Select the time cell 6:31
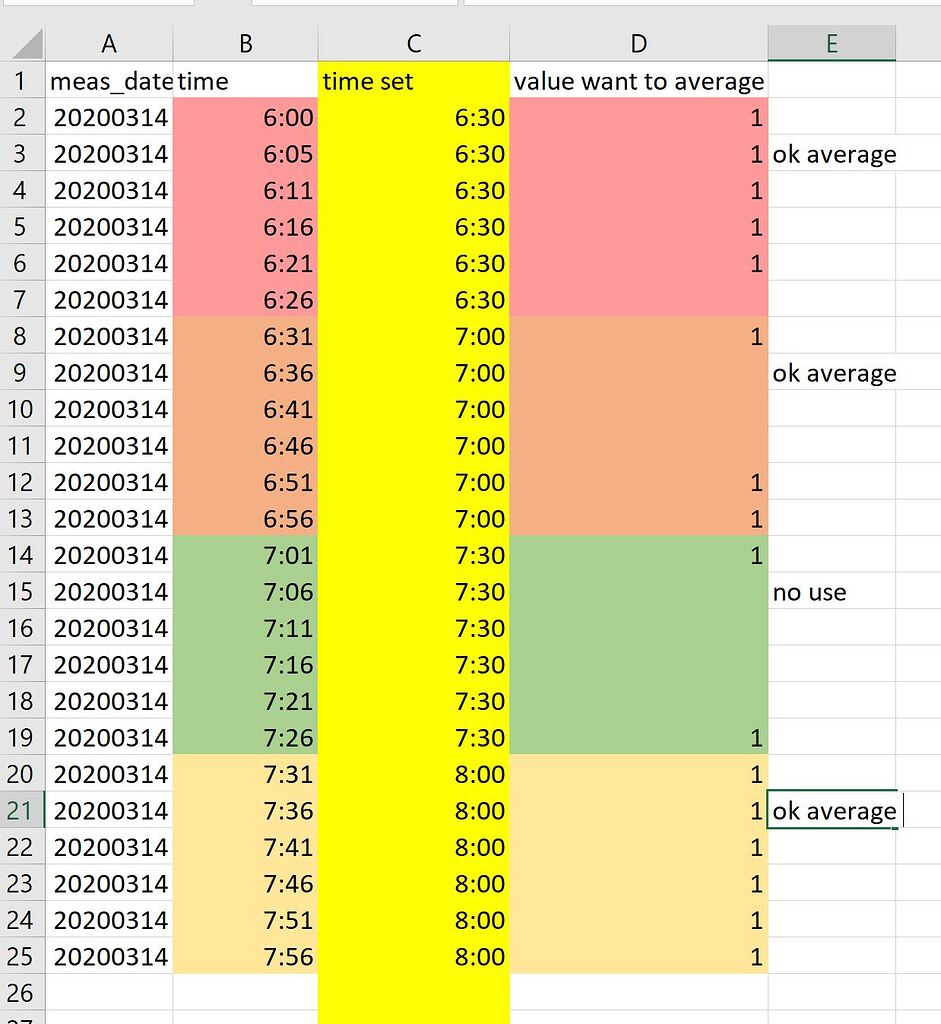The height and width of the screenshot is (1024, 941). [246, 336]
